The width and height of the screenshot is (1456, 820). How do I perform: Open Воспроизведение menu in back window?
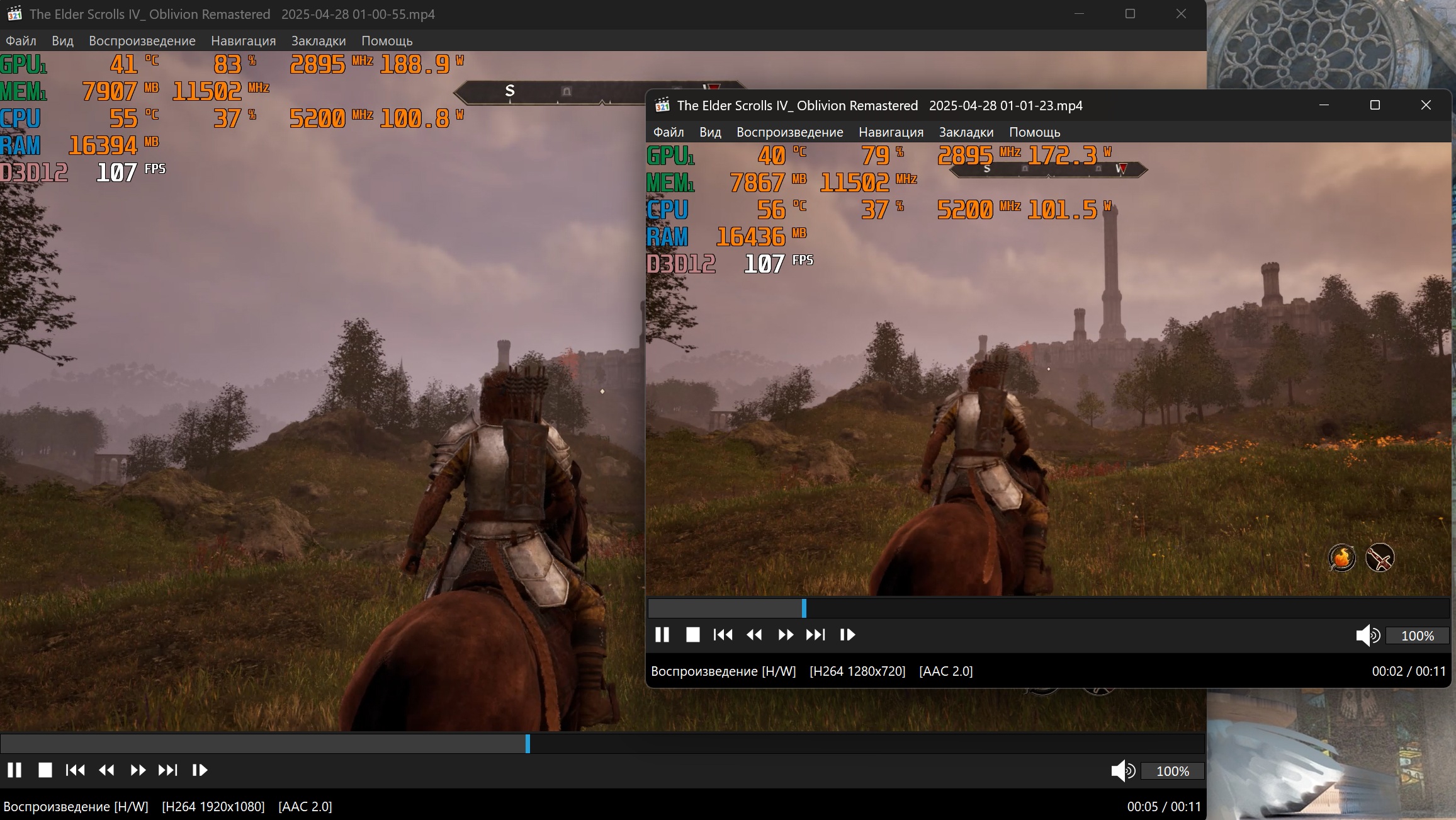click(142, 41)
